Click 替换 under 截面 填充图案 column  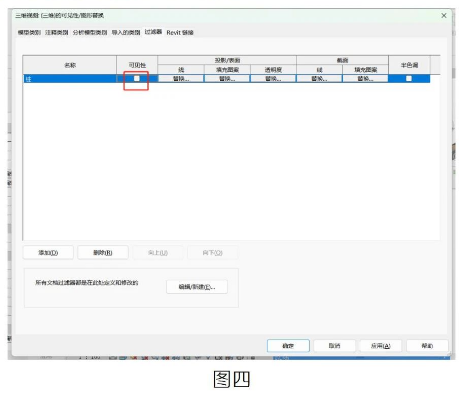point(365,79)
